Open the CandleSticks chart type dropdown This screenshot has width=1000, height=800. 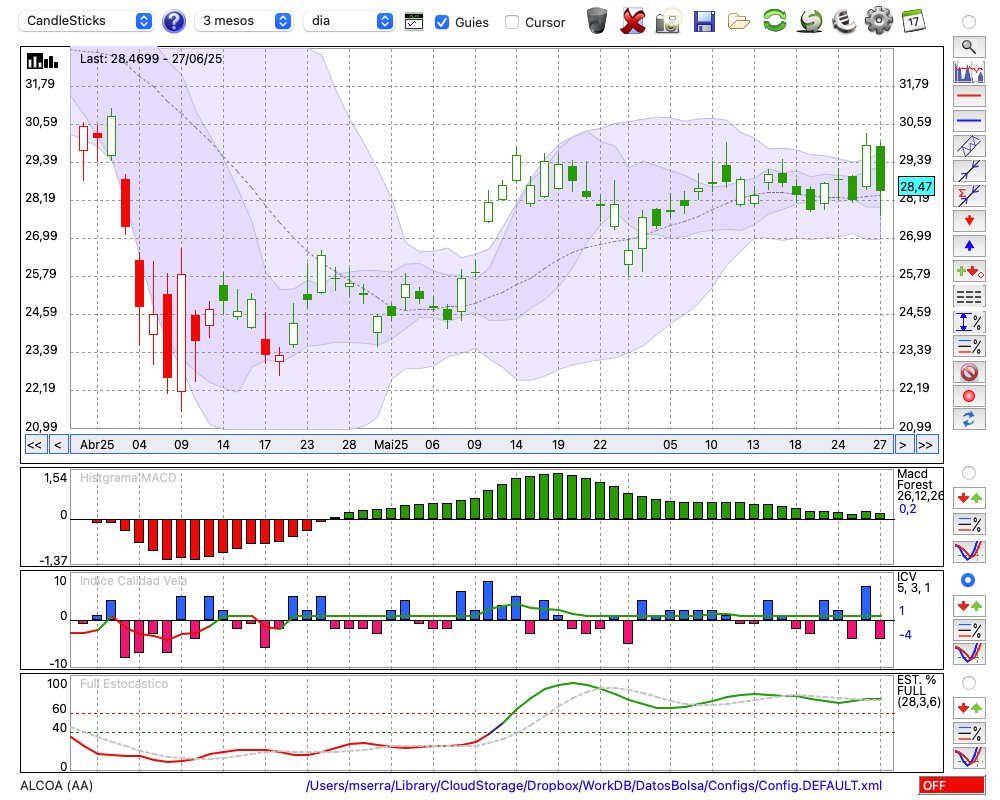tap(86, 21)
